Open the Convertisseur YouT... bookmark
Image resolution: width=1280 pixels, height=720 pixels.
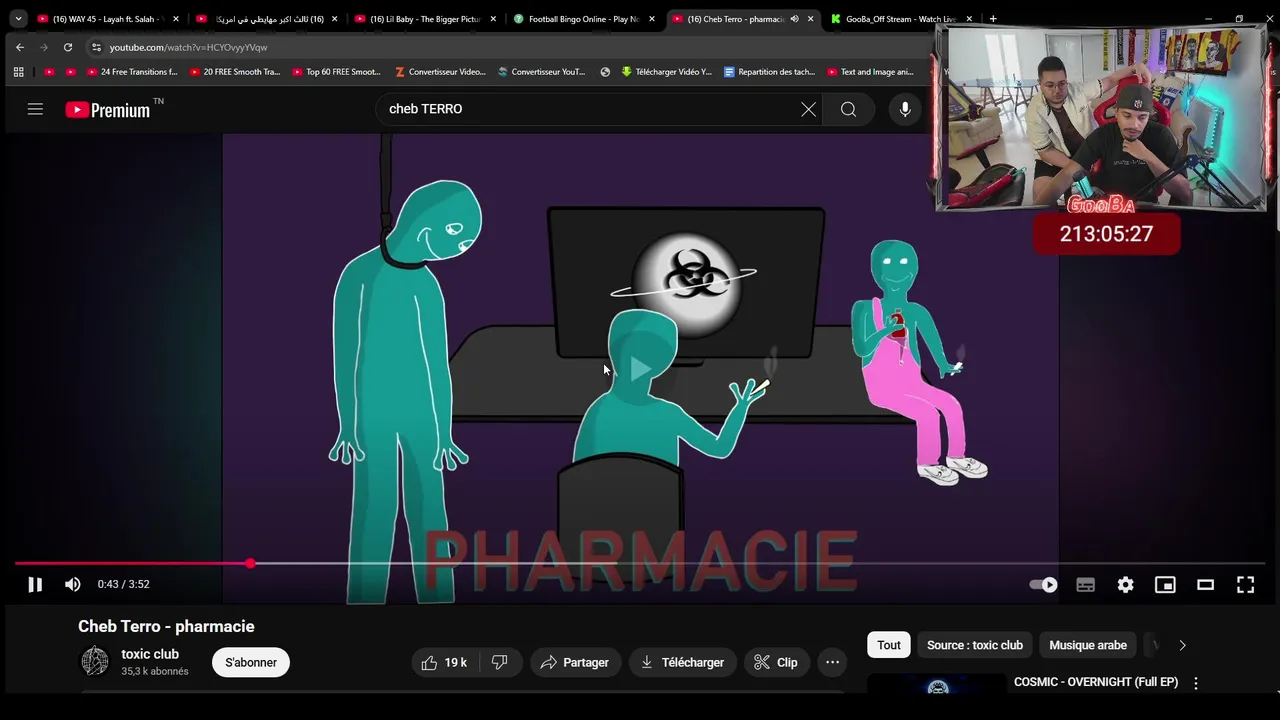tap(542, 72)
